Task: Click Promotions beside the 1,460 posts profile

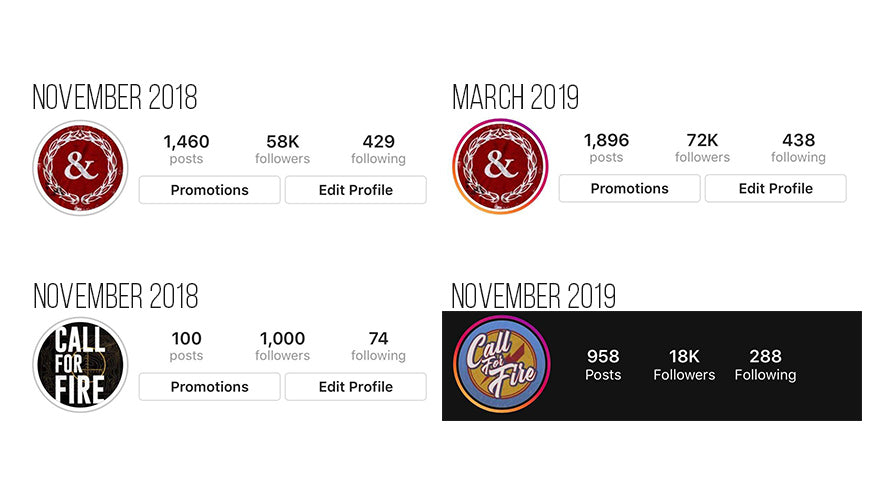Action: click(209, 190)
